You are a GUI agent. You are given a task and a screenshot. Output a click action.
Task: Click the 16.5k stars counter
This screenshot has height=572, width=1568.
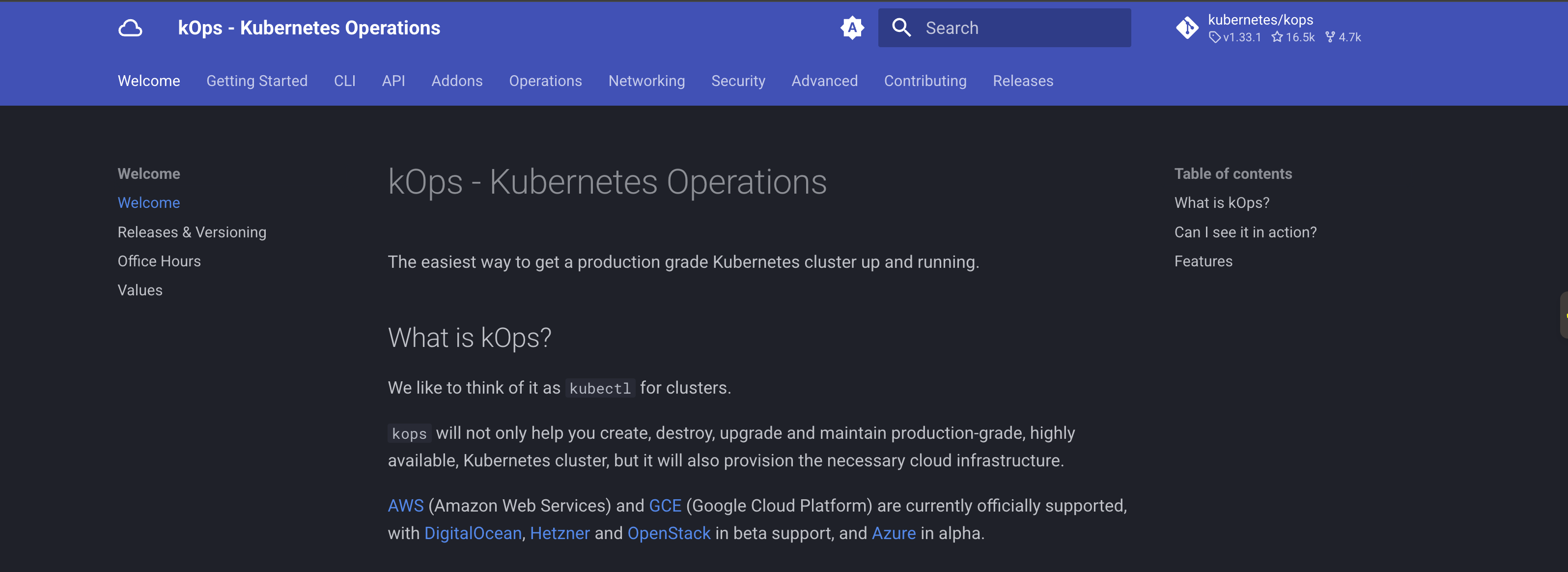1293,38
